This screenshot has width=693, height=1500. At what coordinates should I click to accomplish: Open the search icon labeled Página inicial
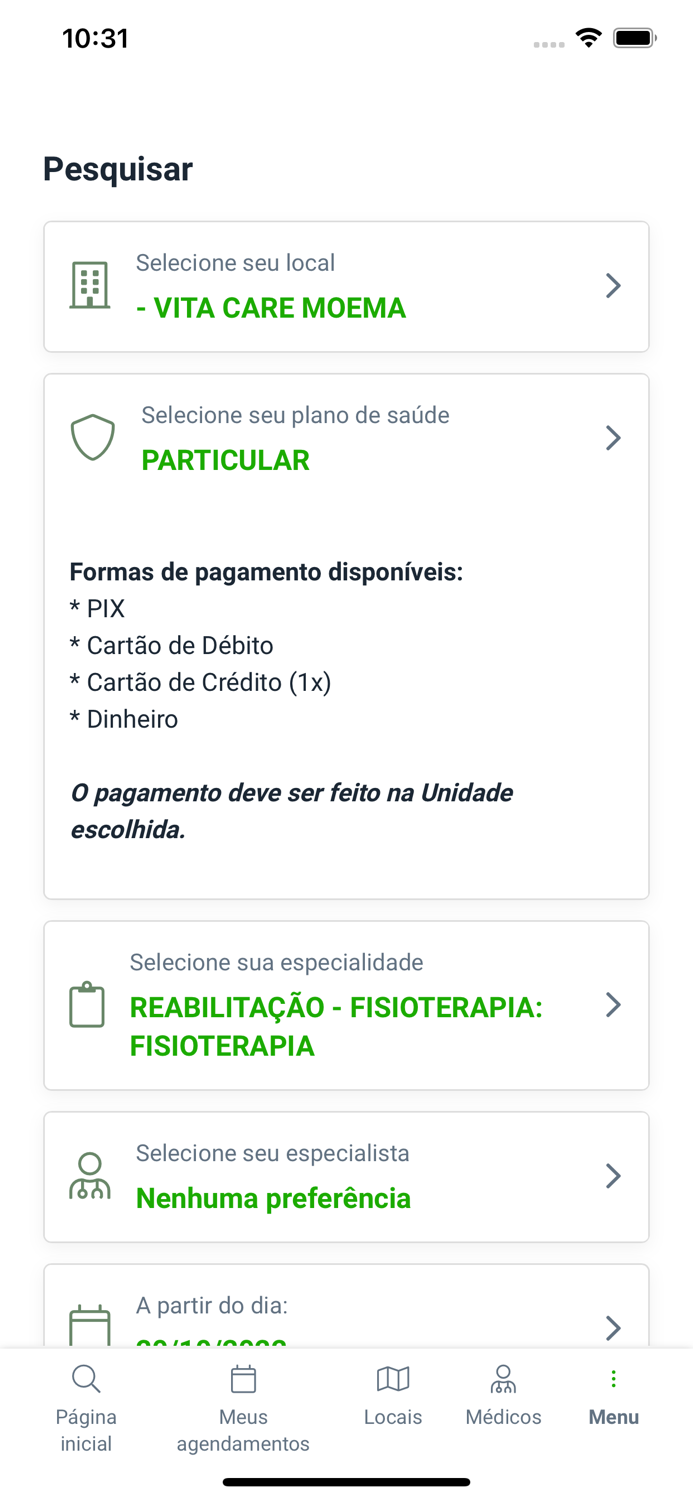click(86, 1378)
